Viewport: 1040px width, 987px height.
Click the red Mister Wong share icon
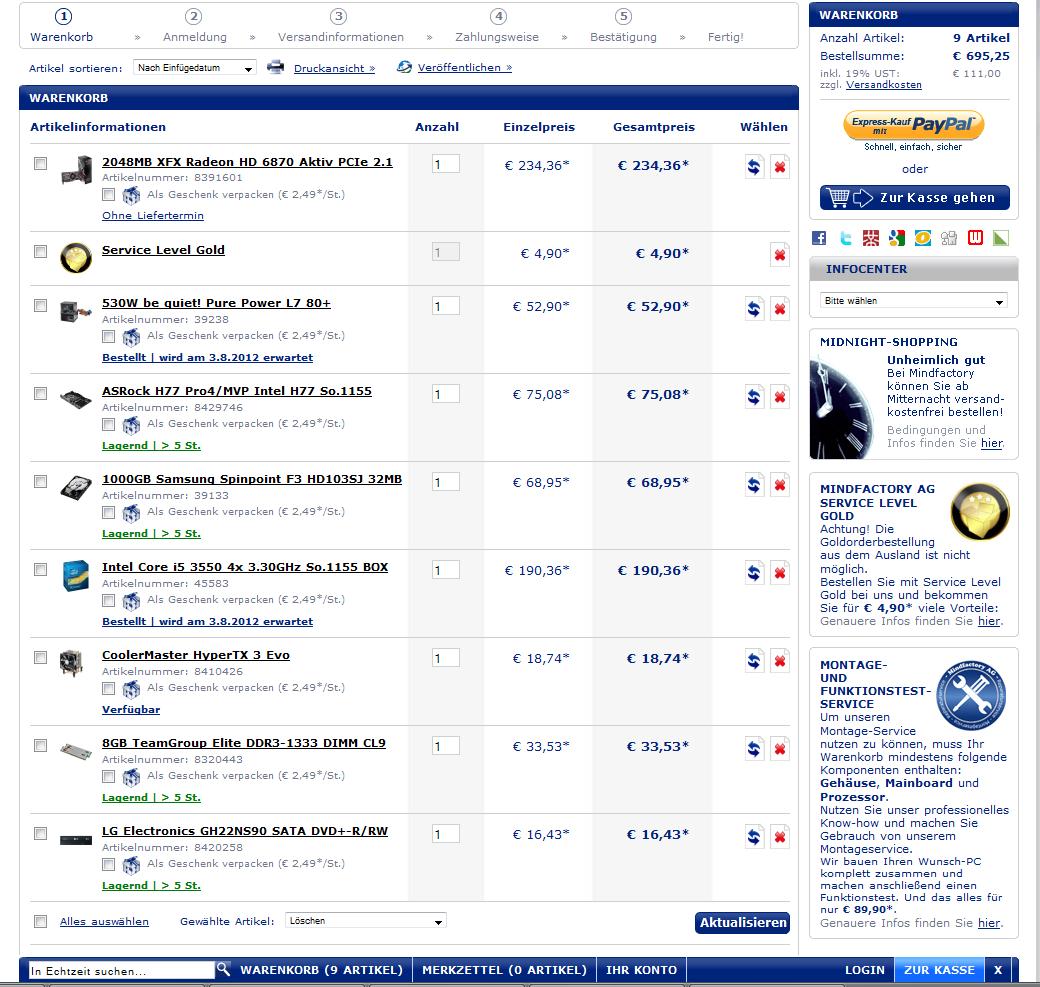tap(871, 238)
